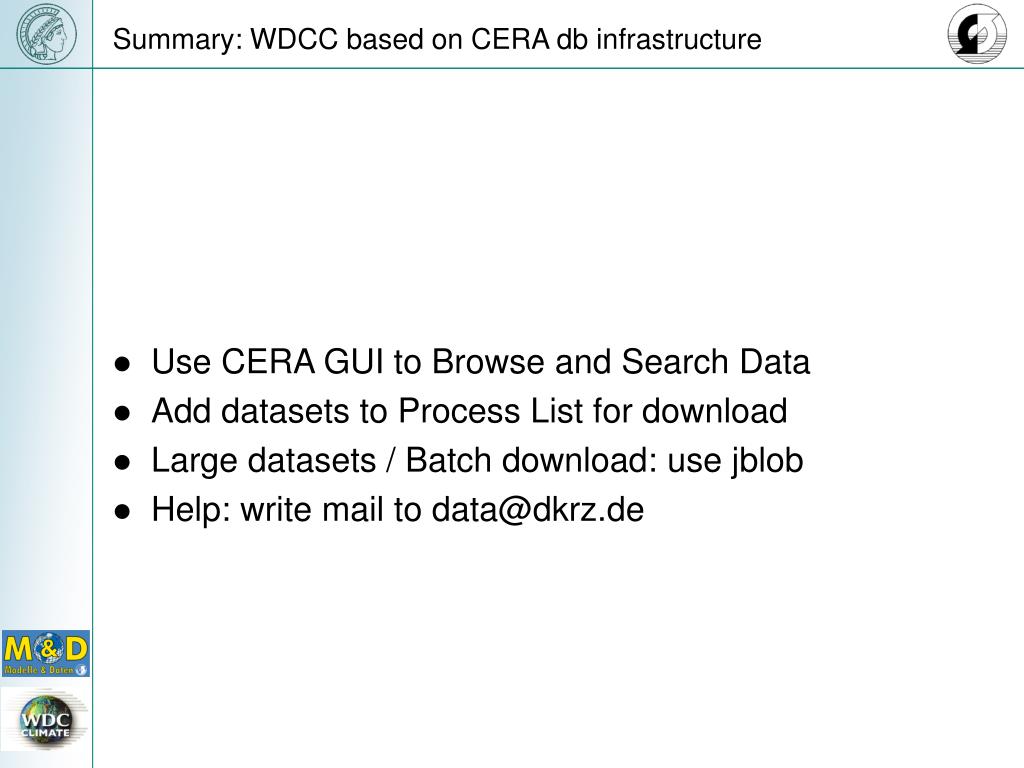1024x768 pixels.
Task: Click the 'Large datasets / Batch download' line
Action: click(x=477, y=460)
